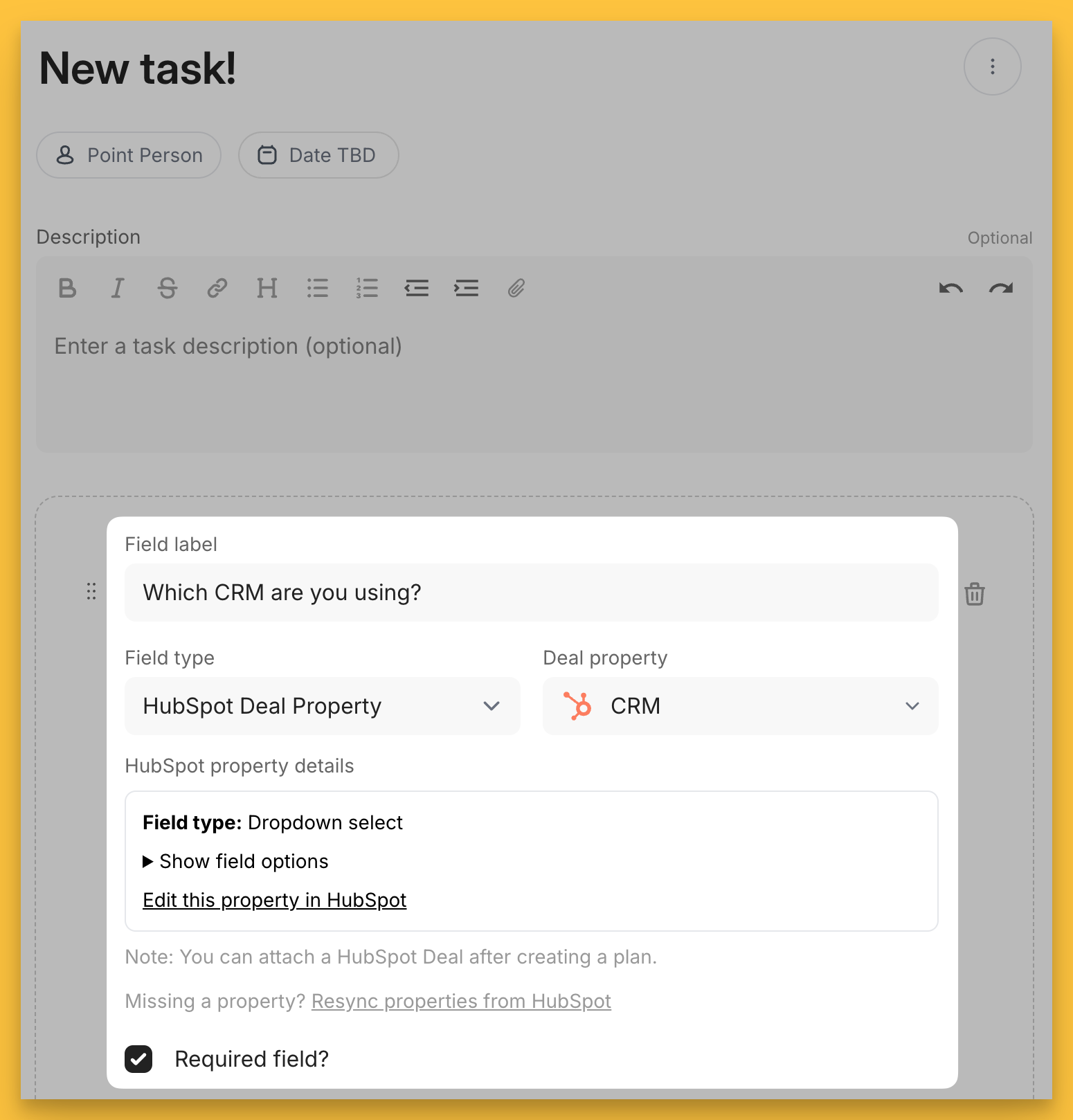Screen dimensions: 1073x1120
Task: Open the three-dot task options menu
Action: 993,66
